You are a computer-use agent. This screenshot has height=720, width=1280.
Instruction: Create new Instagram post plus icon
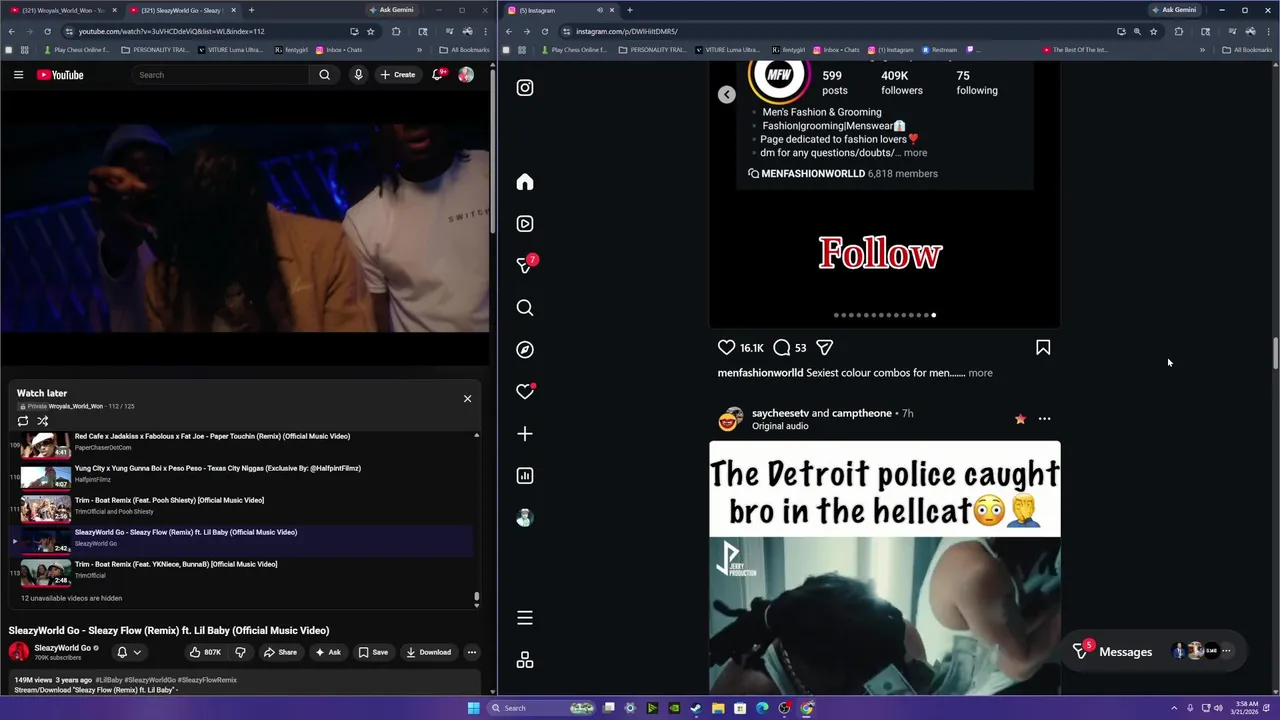(x=525, y=434)
